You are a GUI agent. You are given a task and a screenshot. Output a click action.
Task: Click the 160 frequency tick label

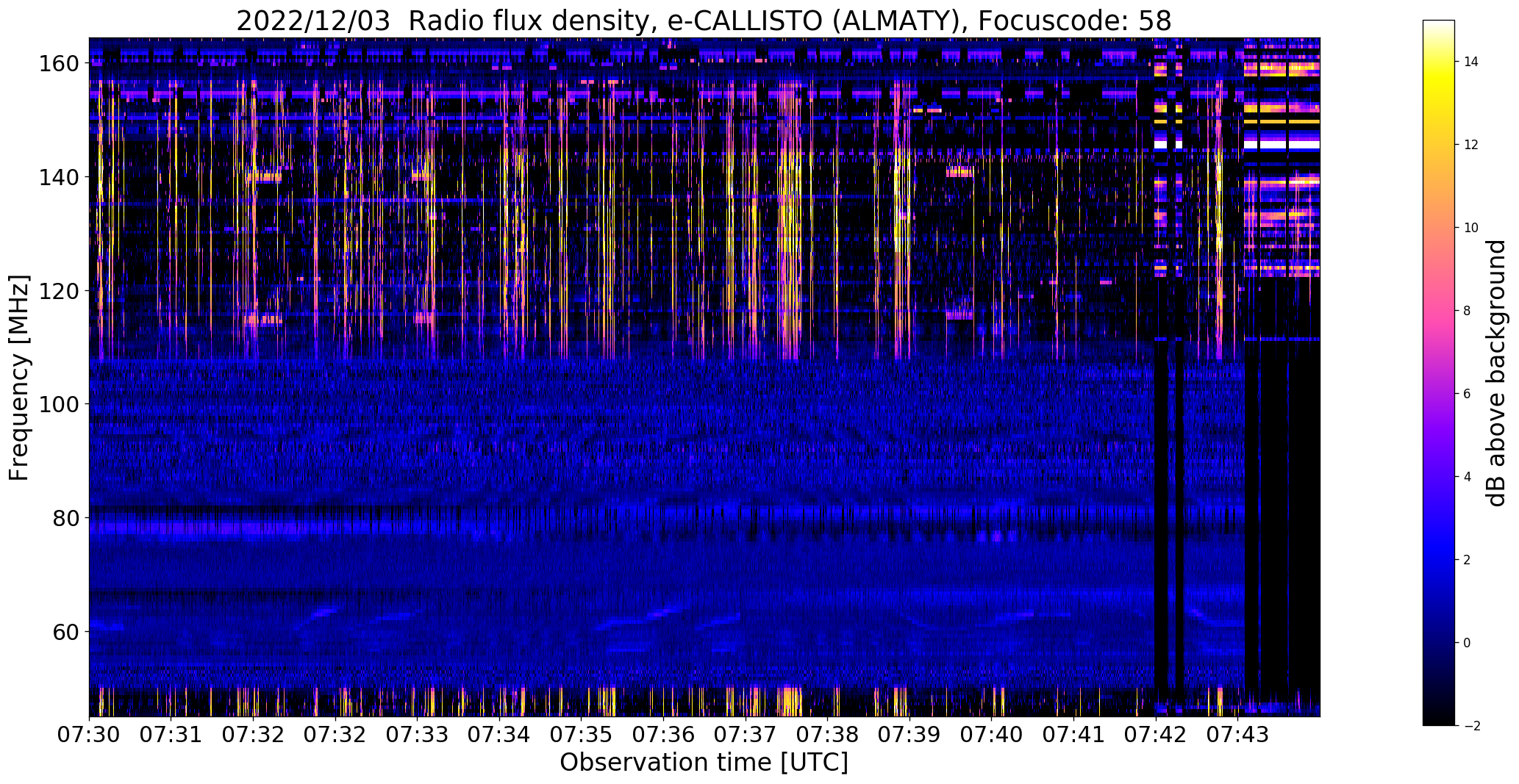coord(58,64)
